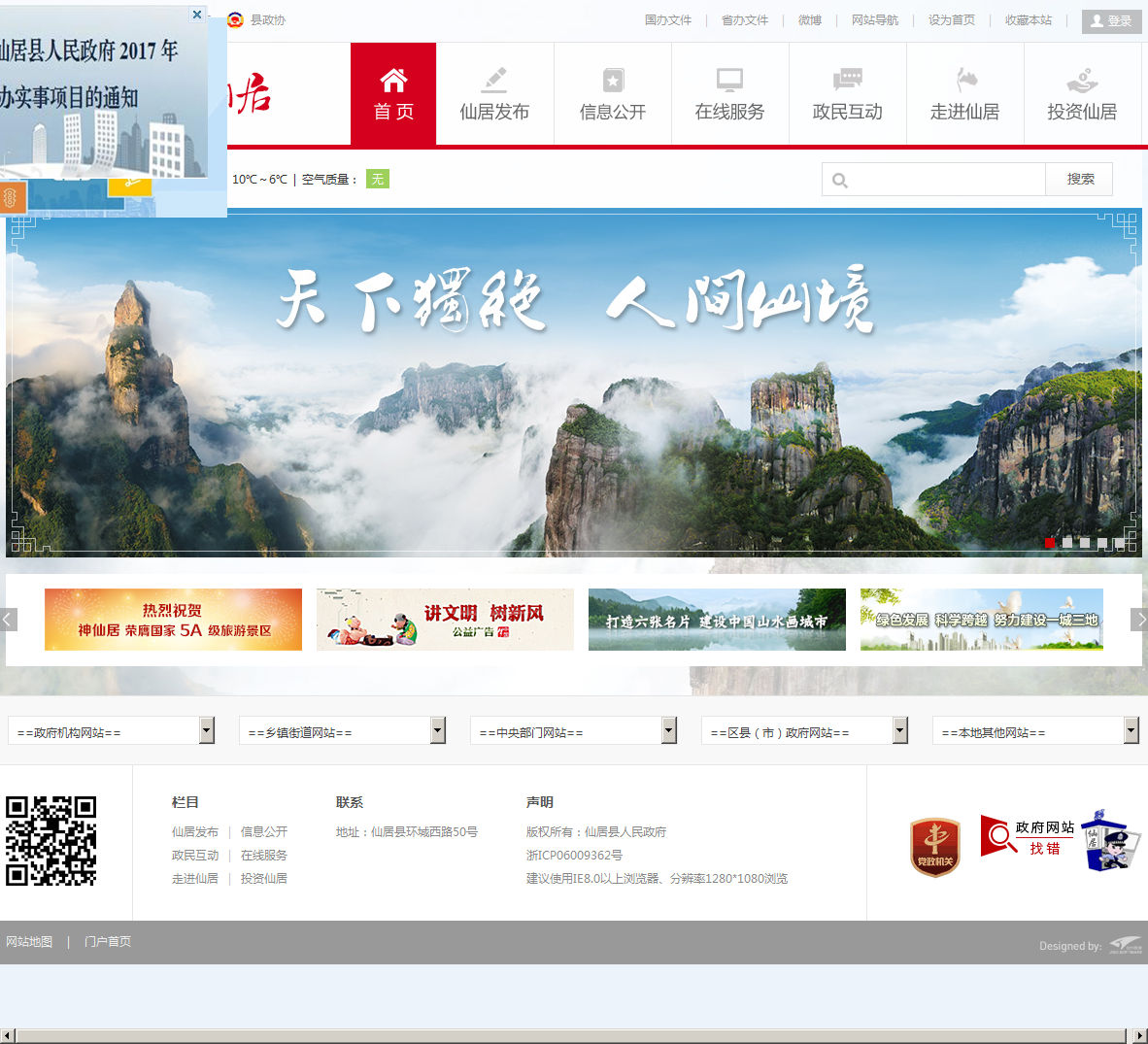Expand the 本地其他网站 dropdown
The height and width of the screenshot is (1044, 1148).
click(1036, 730)
